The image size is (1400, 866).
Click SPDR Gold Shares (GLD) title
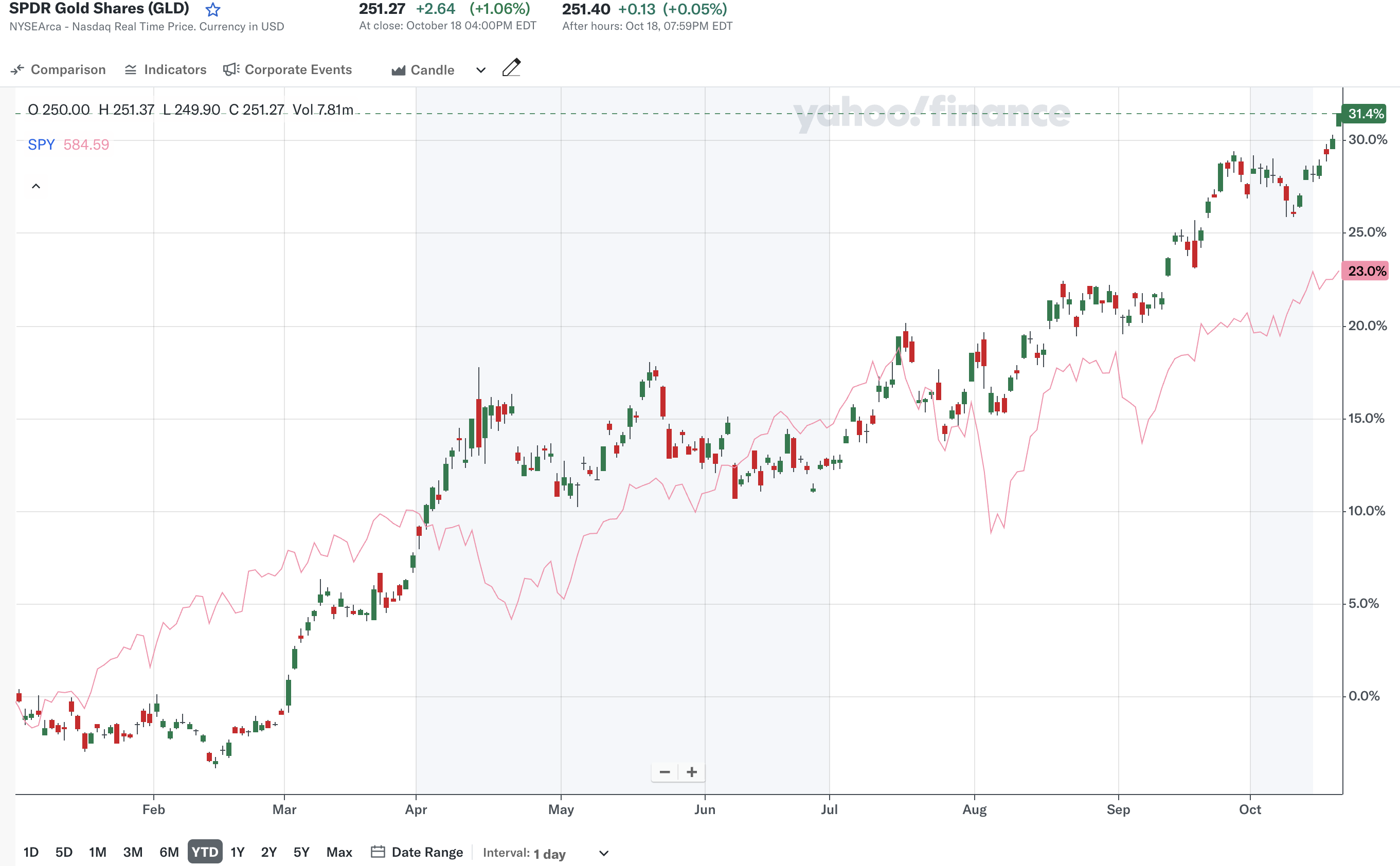coord(99,9)
